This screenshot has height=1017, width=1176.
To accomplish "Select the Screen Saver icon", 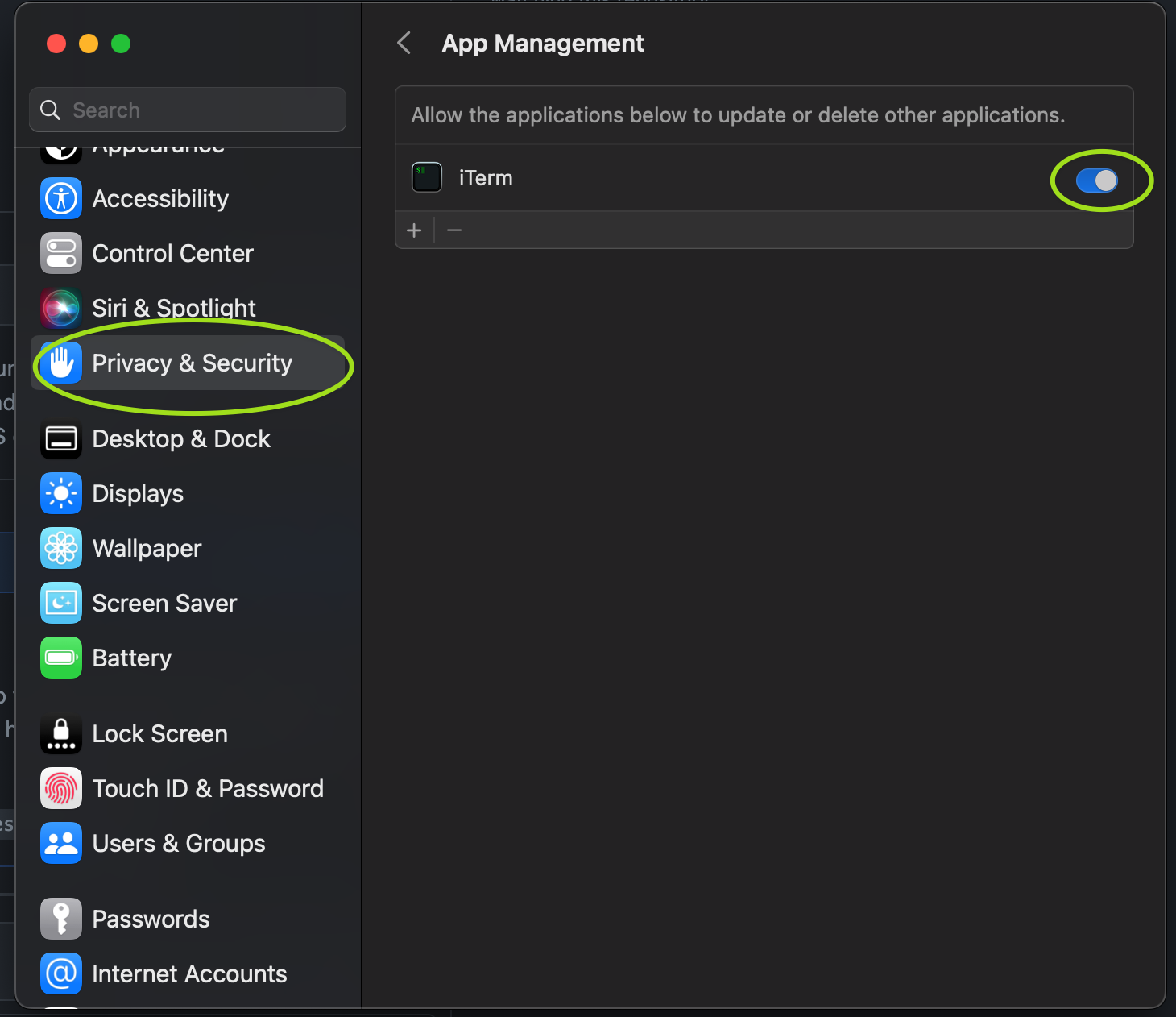I will 60,603.
